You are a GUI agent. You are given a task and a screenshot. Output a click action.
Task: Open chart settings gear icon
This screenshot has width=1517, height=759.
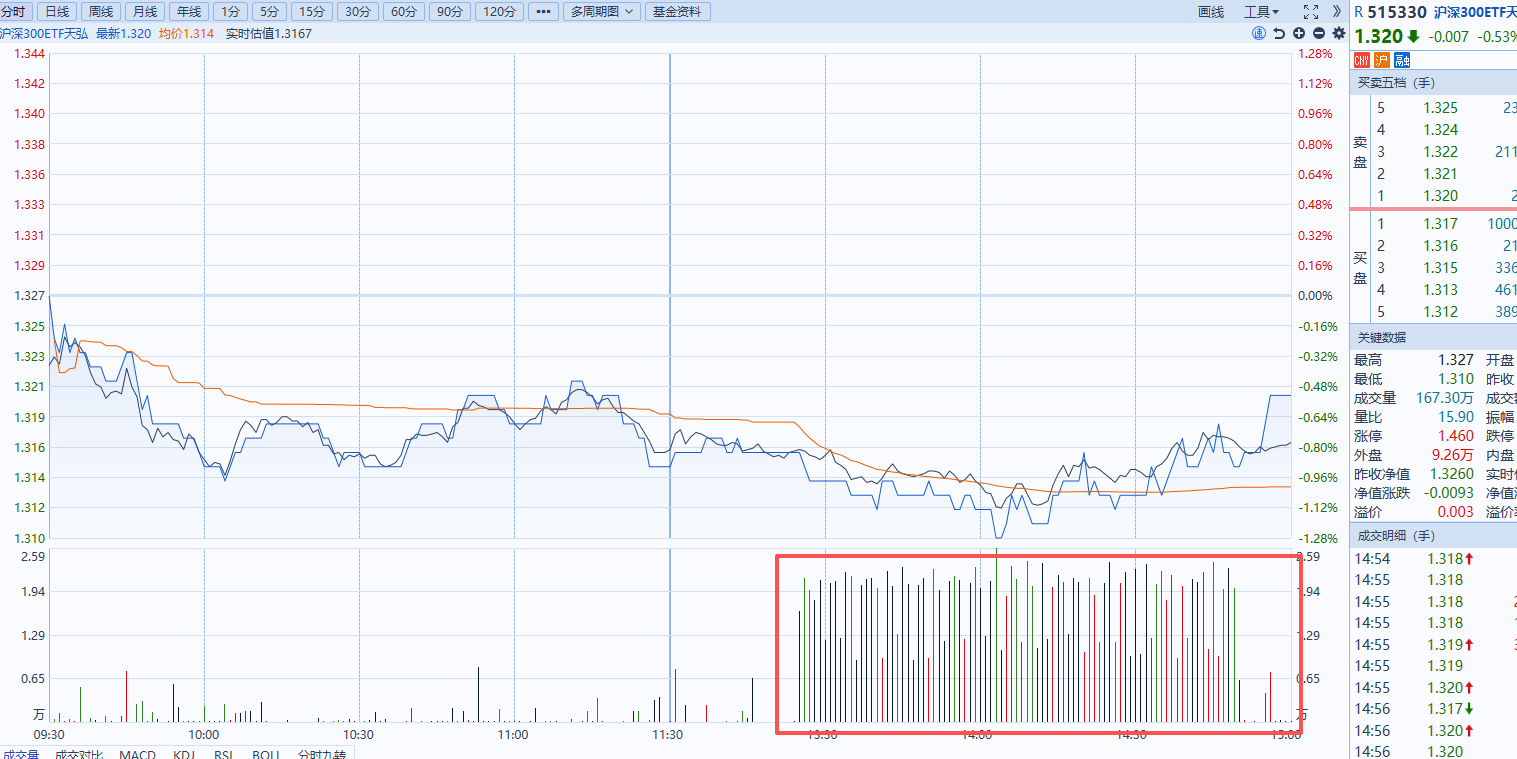coord(1339,33)
